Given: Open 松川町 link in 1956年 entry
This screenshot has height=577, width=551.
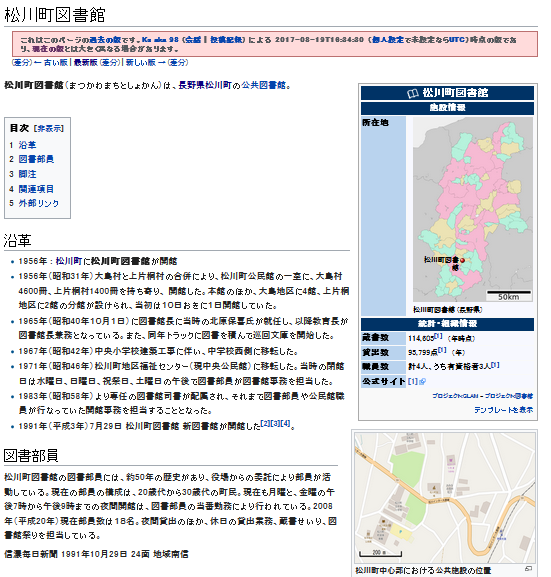Looking at the screenshot, I should [x=69, y=261].
